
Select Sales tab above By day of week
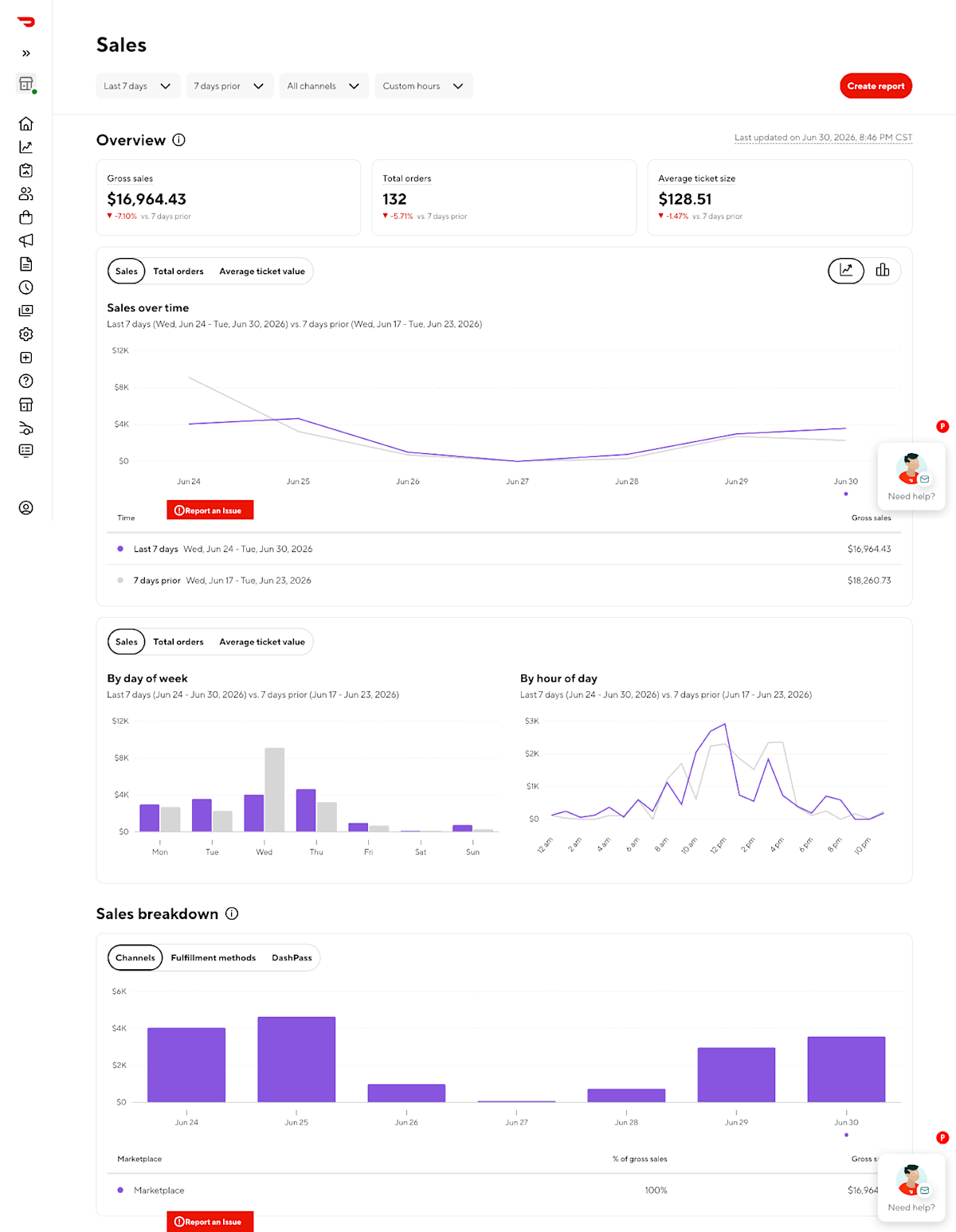coord(127,642)
